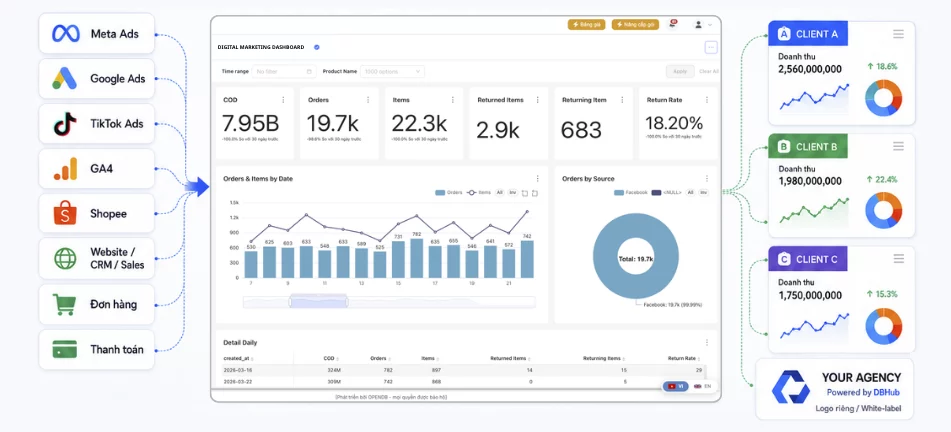Click the chart date range zoom slider
Image resolution: width=951 pixels, height=432 pixels.
(389, 302)
